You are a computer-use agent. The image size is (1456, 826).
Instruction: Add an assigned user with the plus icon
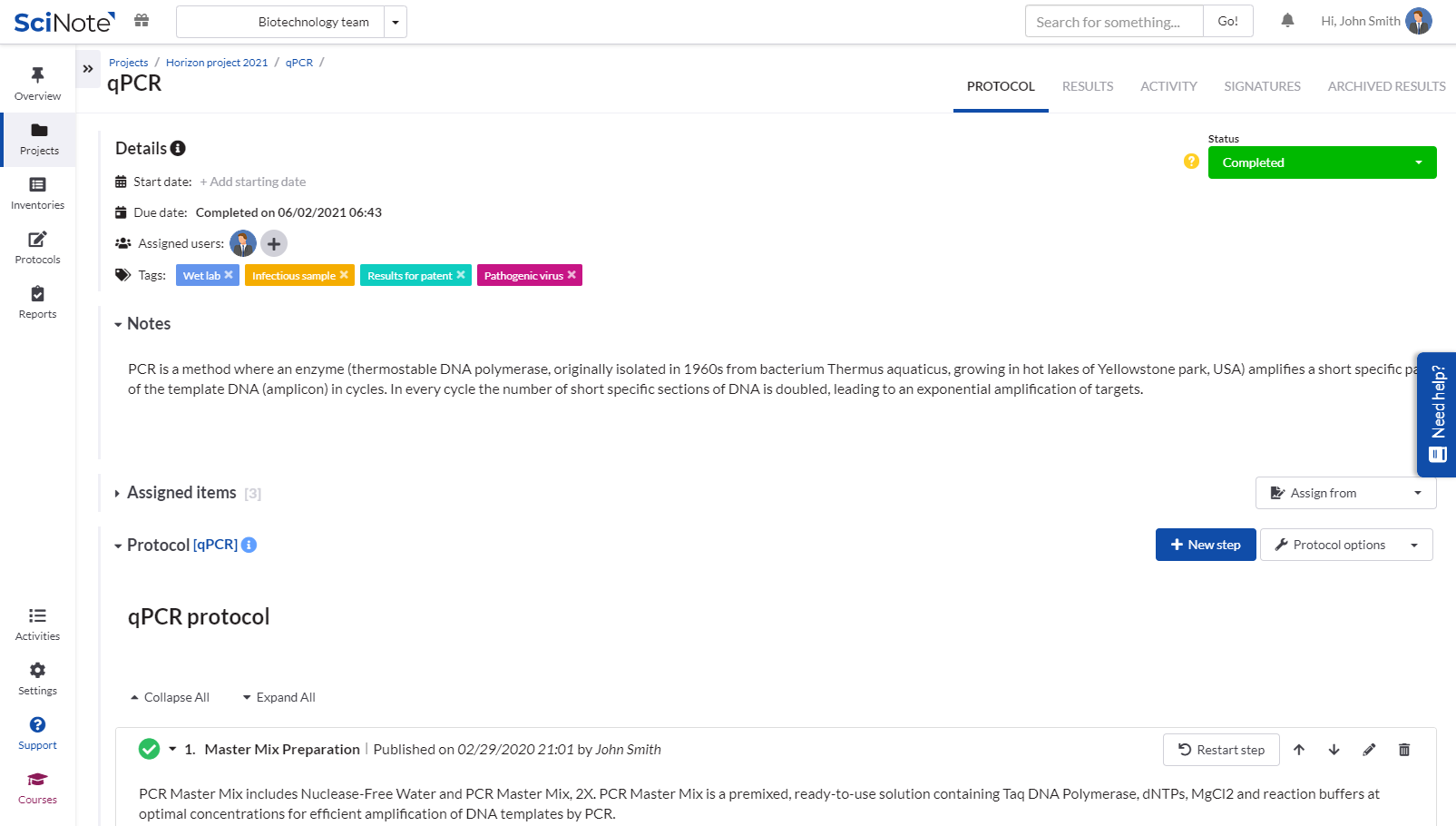click(x=273, y=243)
